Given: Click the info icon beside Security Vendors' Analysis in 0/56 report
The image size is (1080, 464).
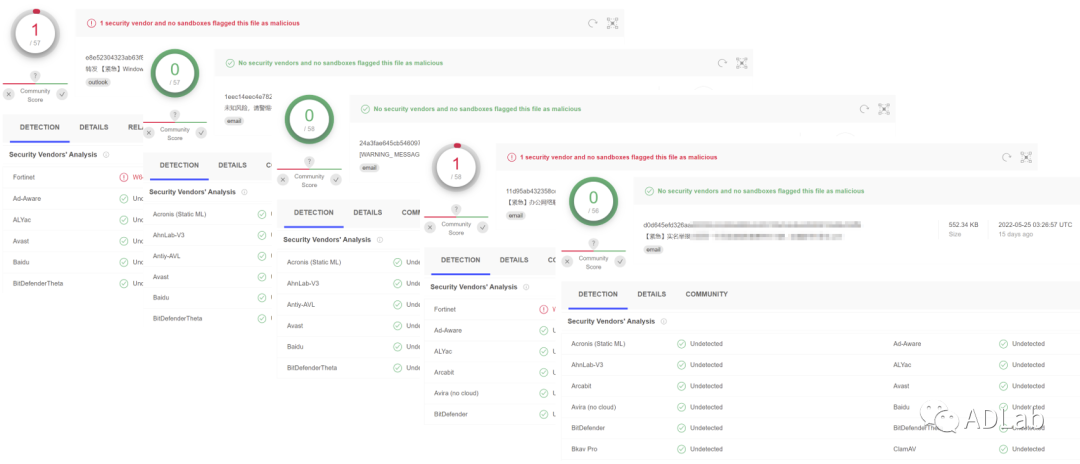Looking at the screenshot, I should tap(664, 321).
